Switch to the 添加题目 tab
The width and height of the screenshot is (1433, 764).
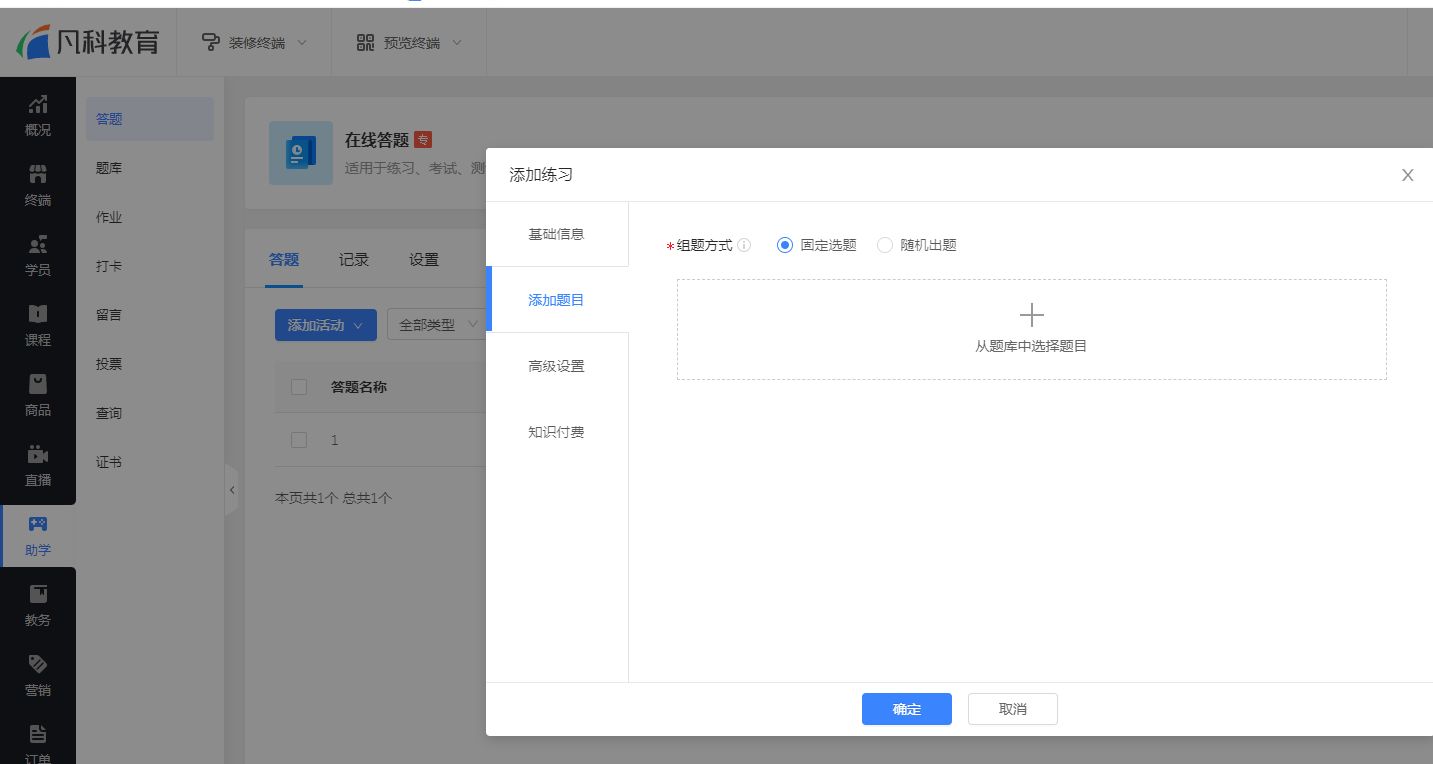(x=557, y=300)
